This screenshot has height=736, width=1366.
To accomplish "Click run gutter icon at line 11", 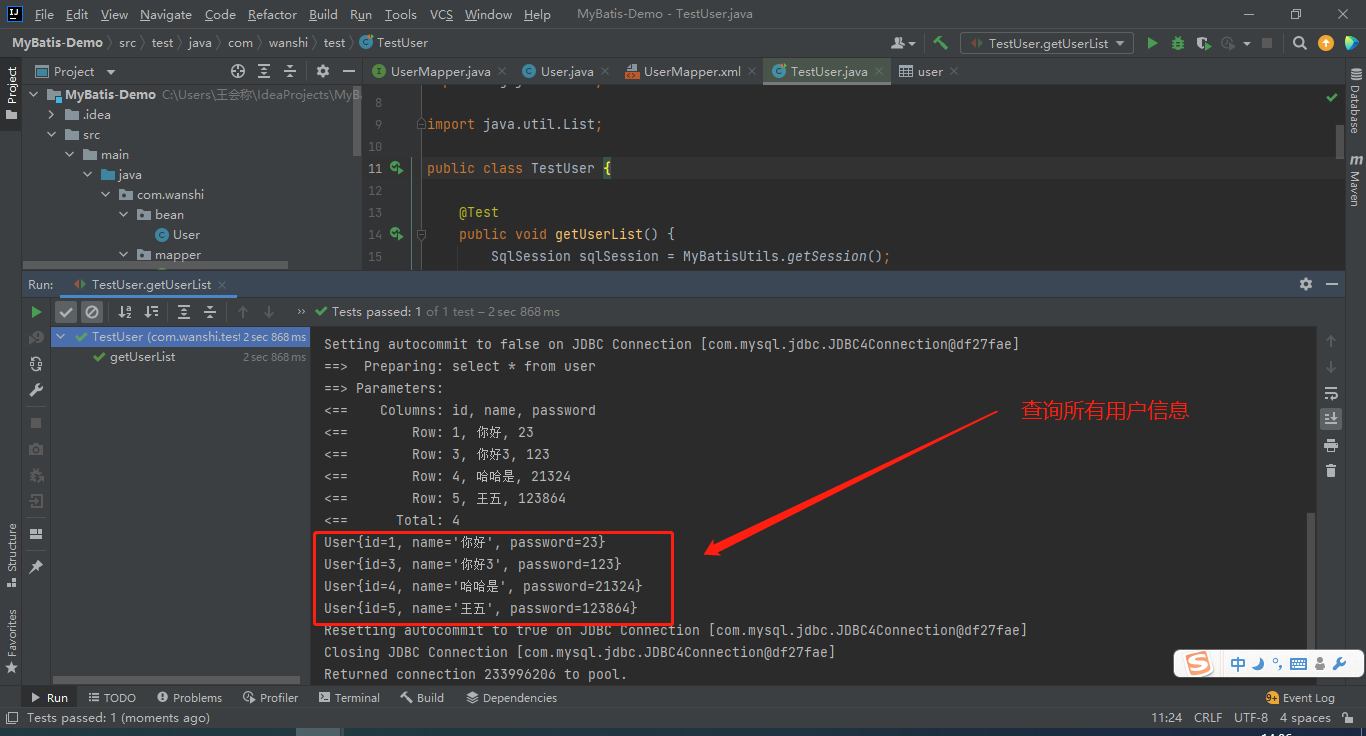I will pyautogui.click(x=397, y=168).
